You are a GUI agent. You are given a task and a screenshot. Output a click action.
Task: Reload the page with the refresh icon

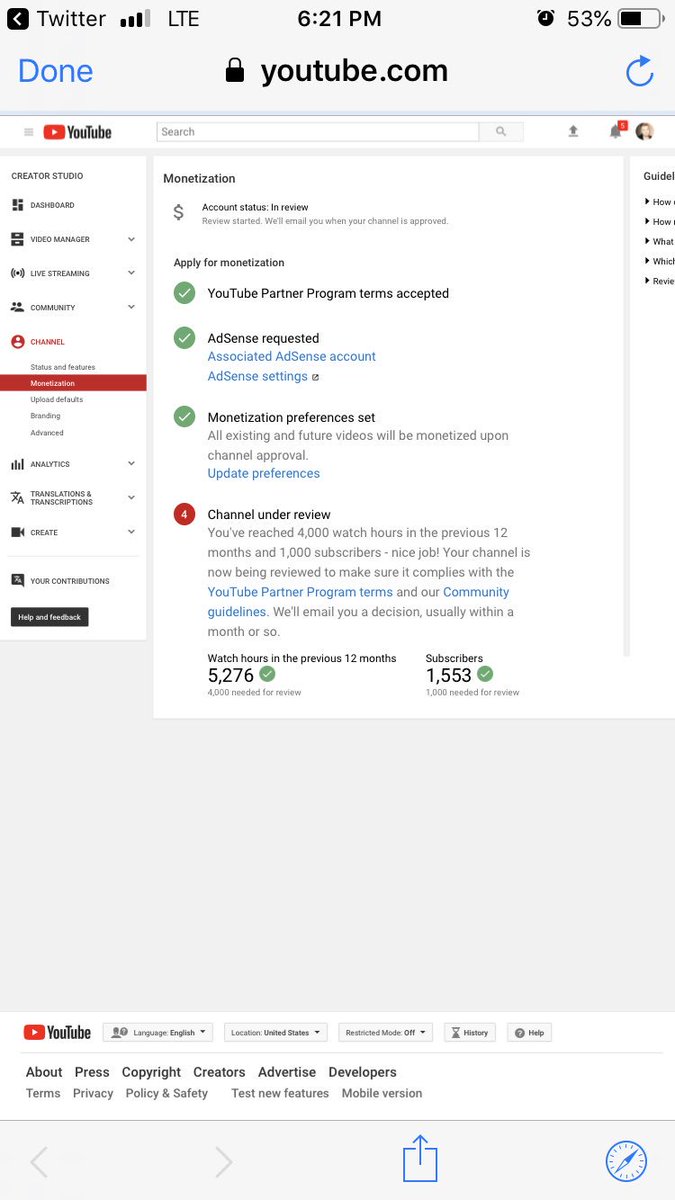[x=639, y=71]
